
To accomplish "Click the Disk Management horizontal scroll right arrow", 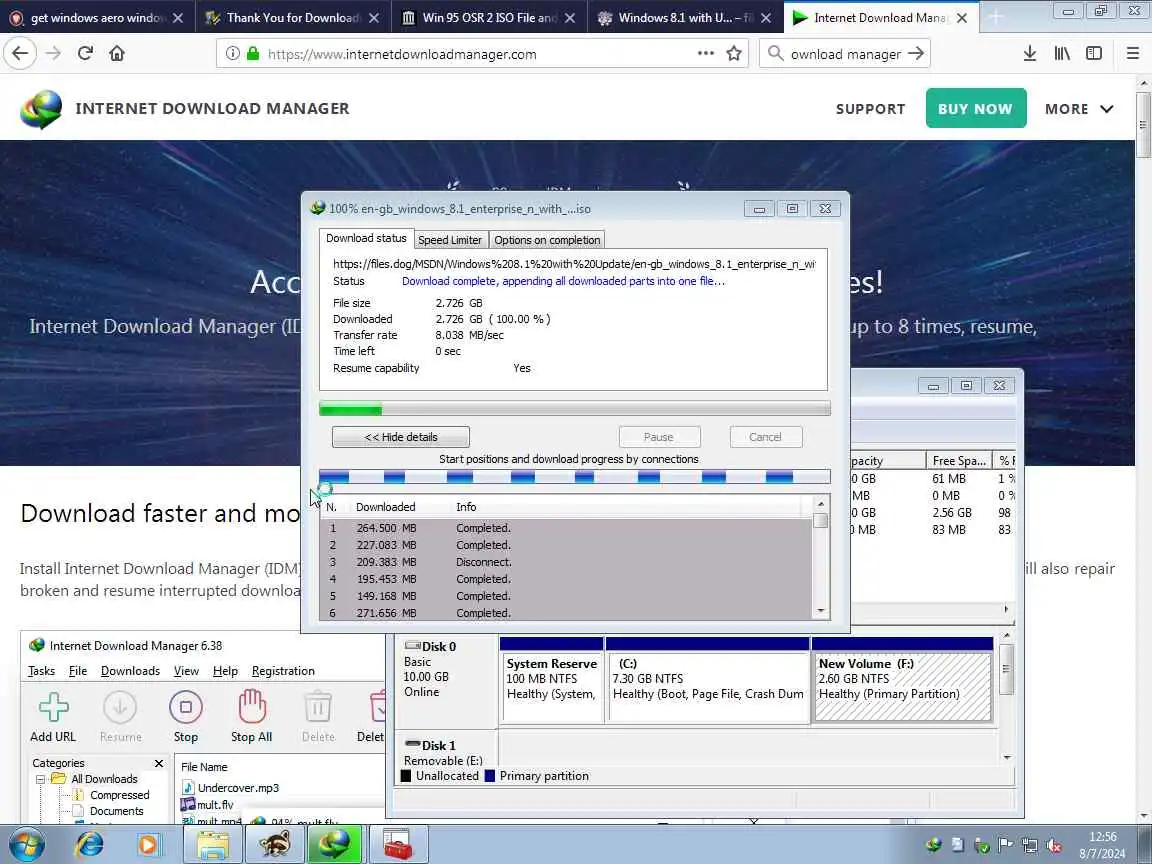I will 1007,609.
